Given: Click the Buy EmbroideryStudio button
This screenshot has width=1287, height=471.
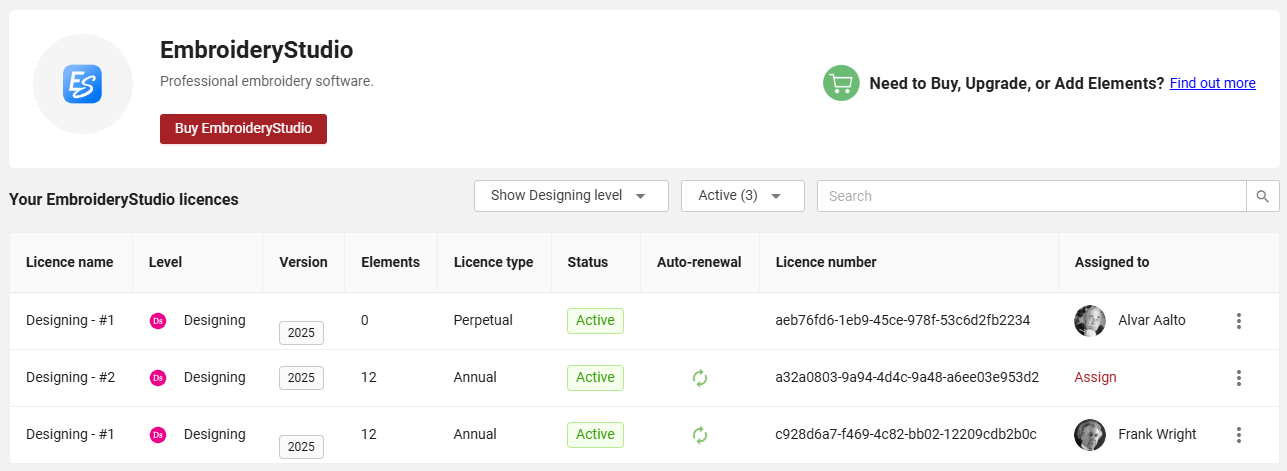Looking at the screenshot, I should coord(243,129).
